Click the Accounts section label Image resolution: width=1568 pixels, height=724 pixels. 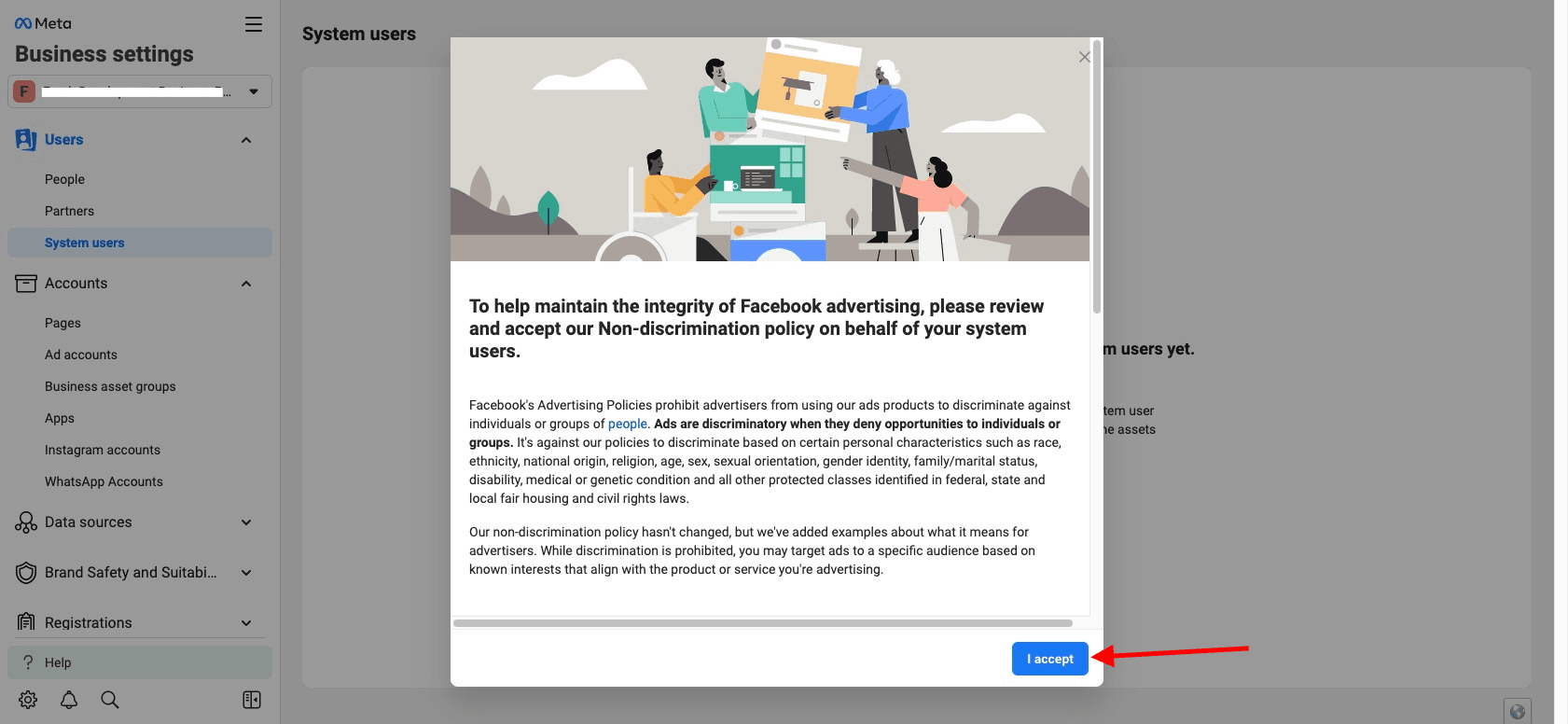tap(76, 284)
